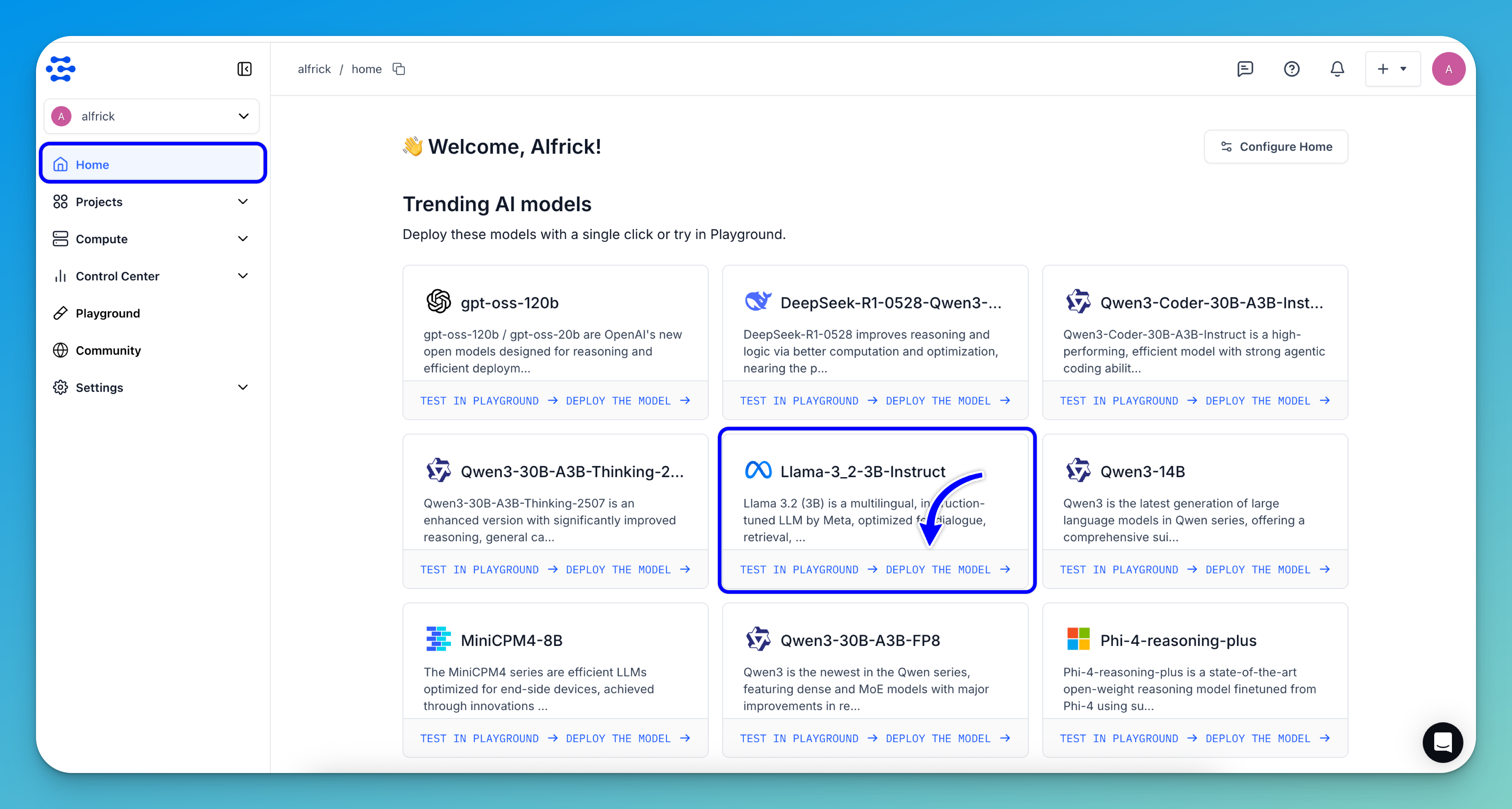The image size is (1512, 809).
Task: Deploy the gpt-oss-120b model
Action: (628, 401)
